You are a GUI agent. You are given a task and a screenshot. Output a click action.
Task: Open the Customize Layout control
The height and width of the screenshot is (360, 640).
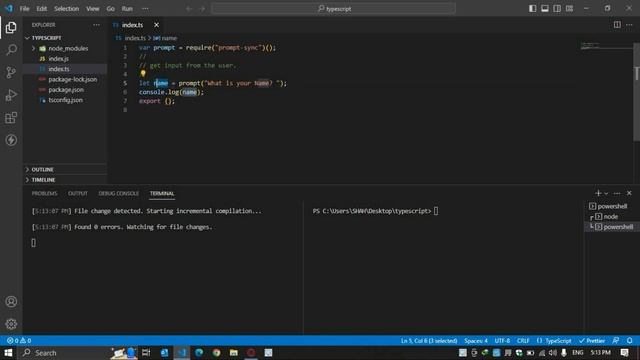click(x=569, y=9)
